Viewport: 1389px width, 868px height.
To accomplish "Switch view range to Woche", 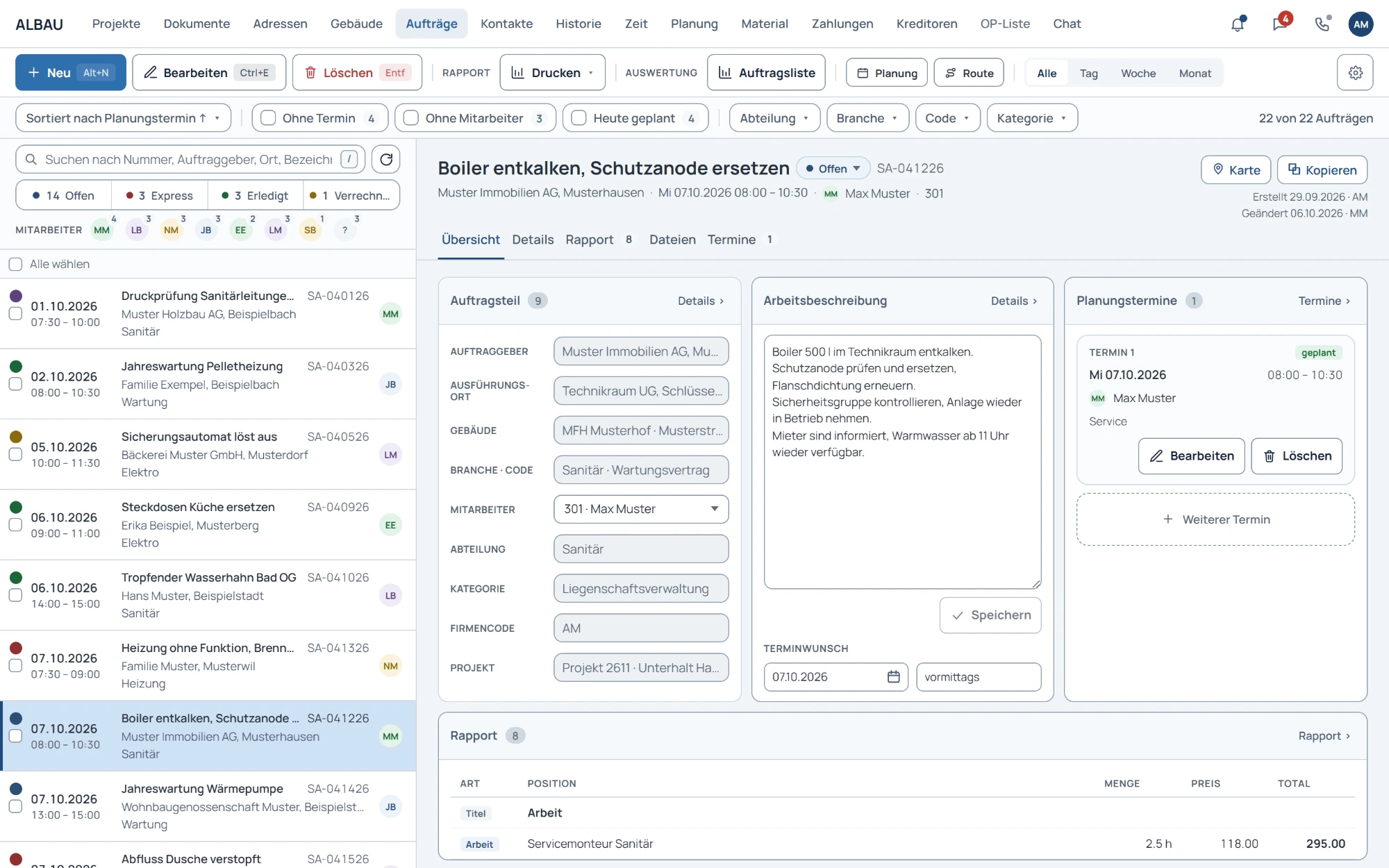I will pyautogui.click(x=1138, y=73).
